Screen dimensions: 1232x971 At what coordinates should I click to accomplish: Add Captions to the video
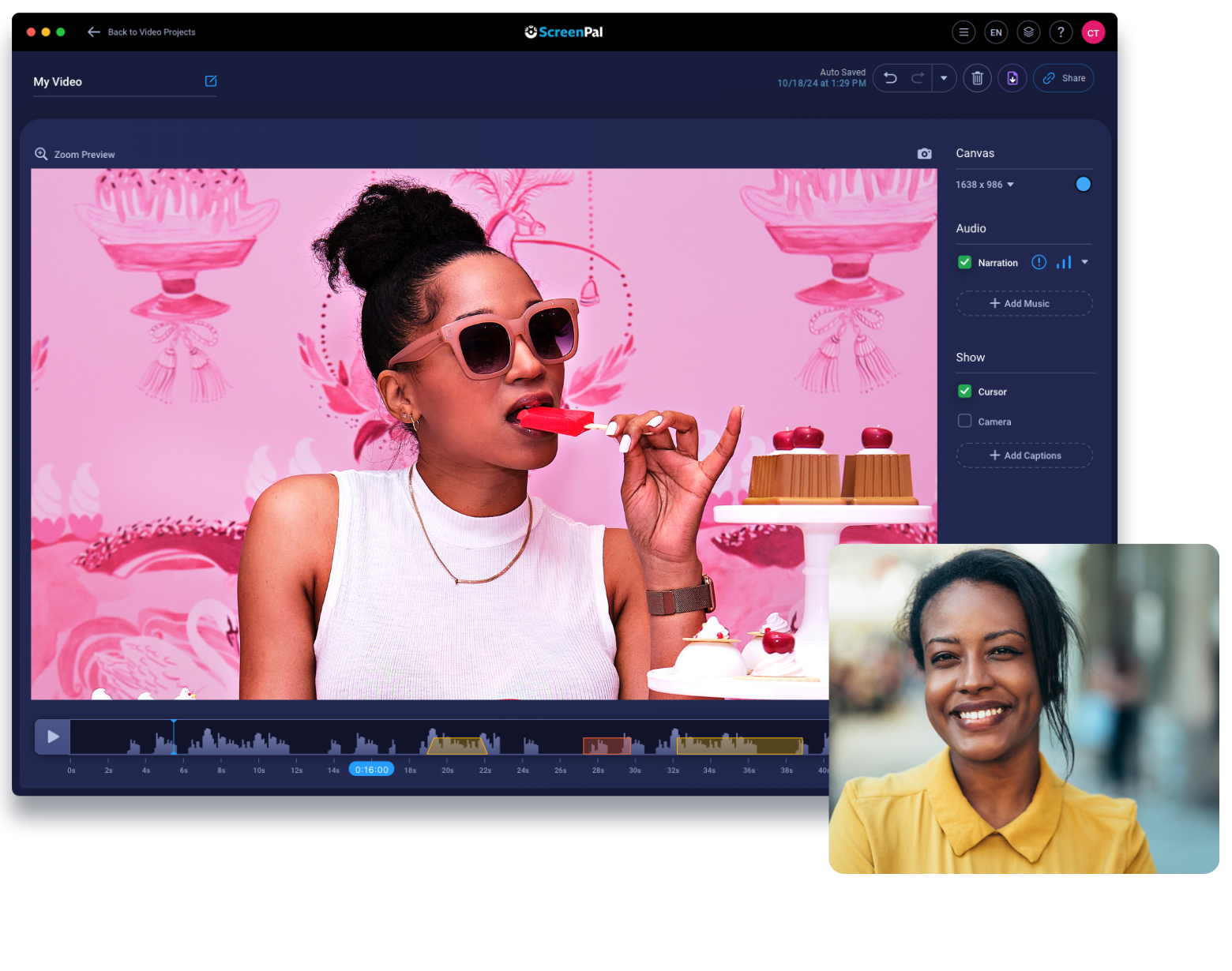pyautogui.click(x=1024, y=456)
